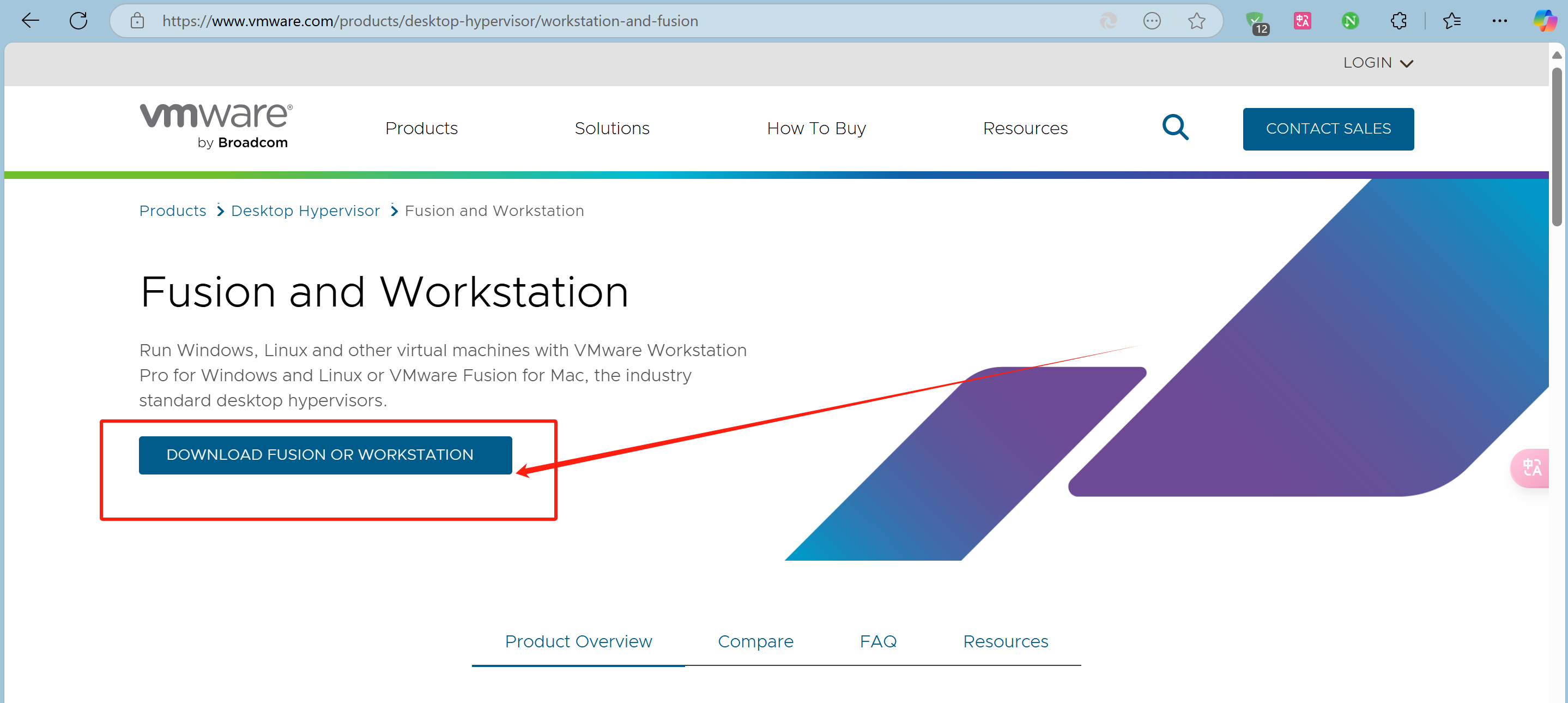Image resolution: width=1568 pixels, height=703 pixels.
Task: Click the pink floating translate widget
Action: tap(1531, 468)
